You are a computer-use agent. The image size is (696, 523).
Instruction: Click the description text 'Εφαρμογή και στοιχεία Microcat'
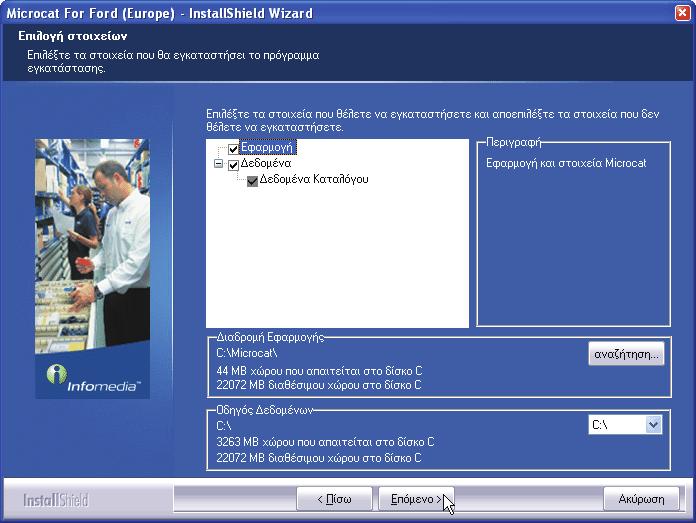pos(566,163)
